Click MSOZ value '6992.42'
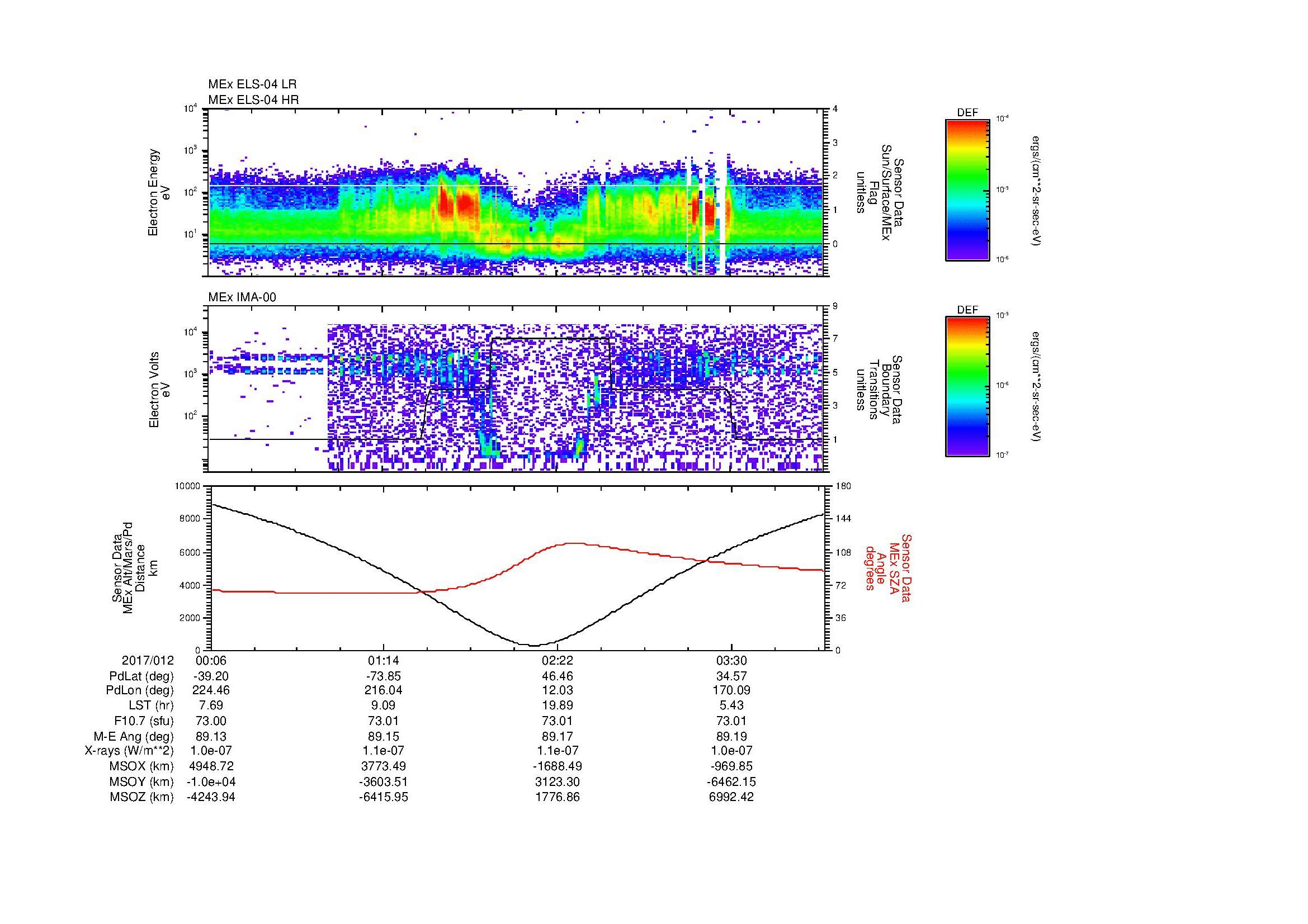The image size is (1308, 924). [731, 797]
